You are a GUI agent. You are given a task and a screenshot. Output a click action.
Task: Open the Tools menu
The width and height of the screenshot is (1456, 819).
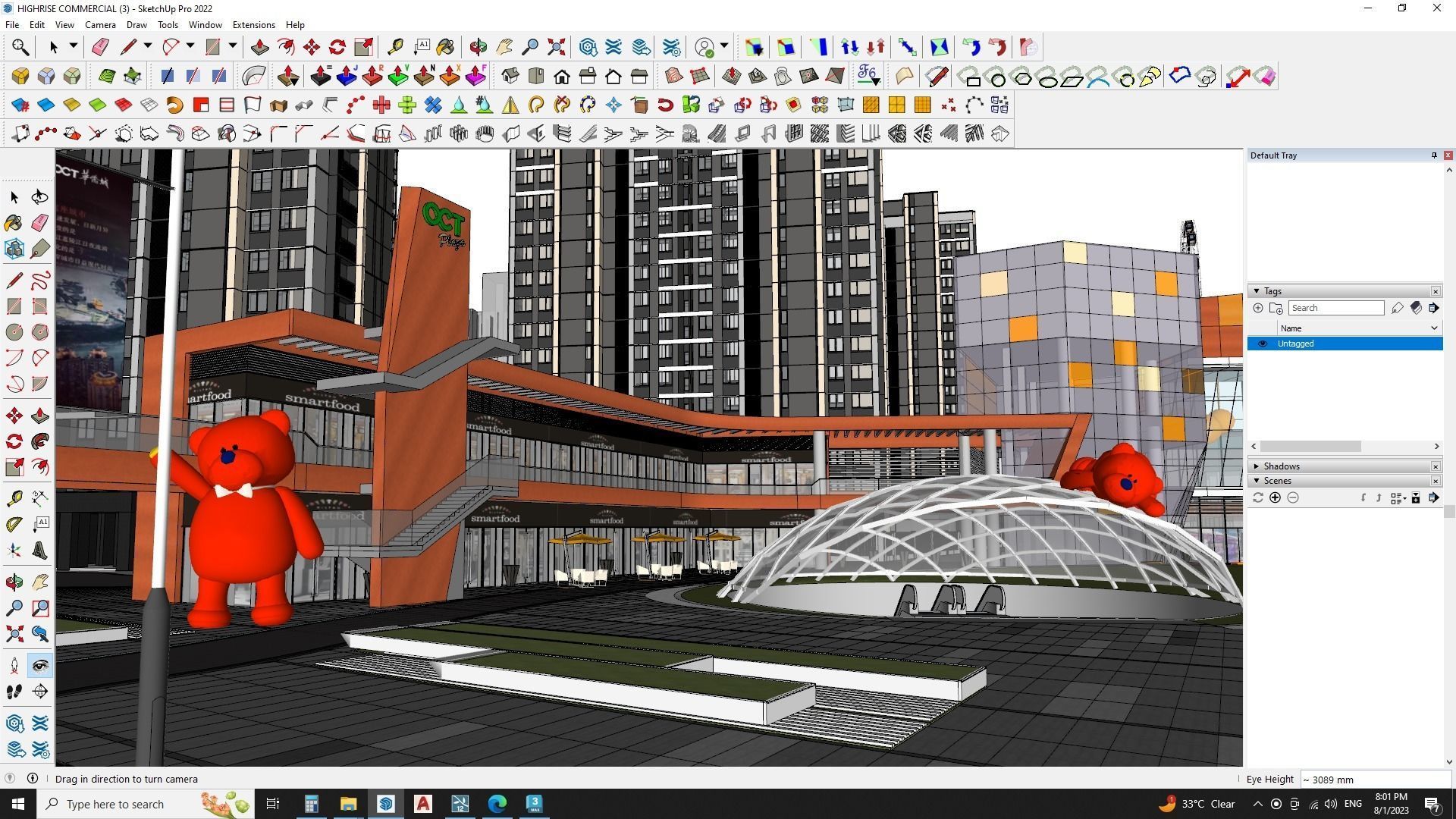click(168, 25)
